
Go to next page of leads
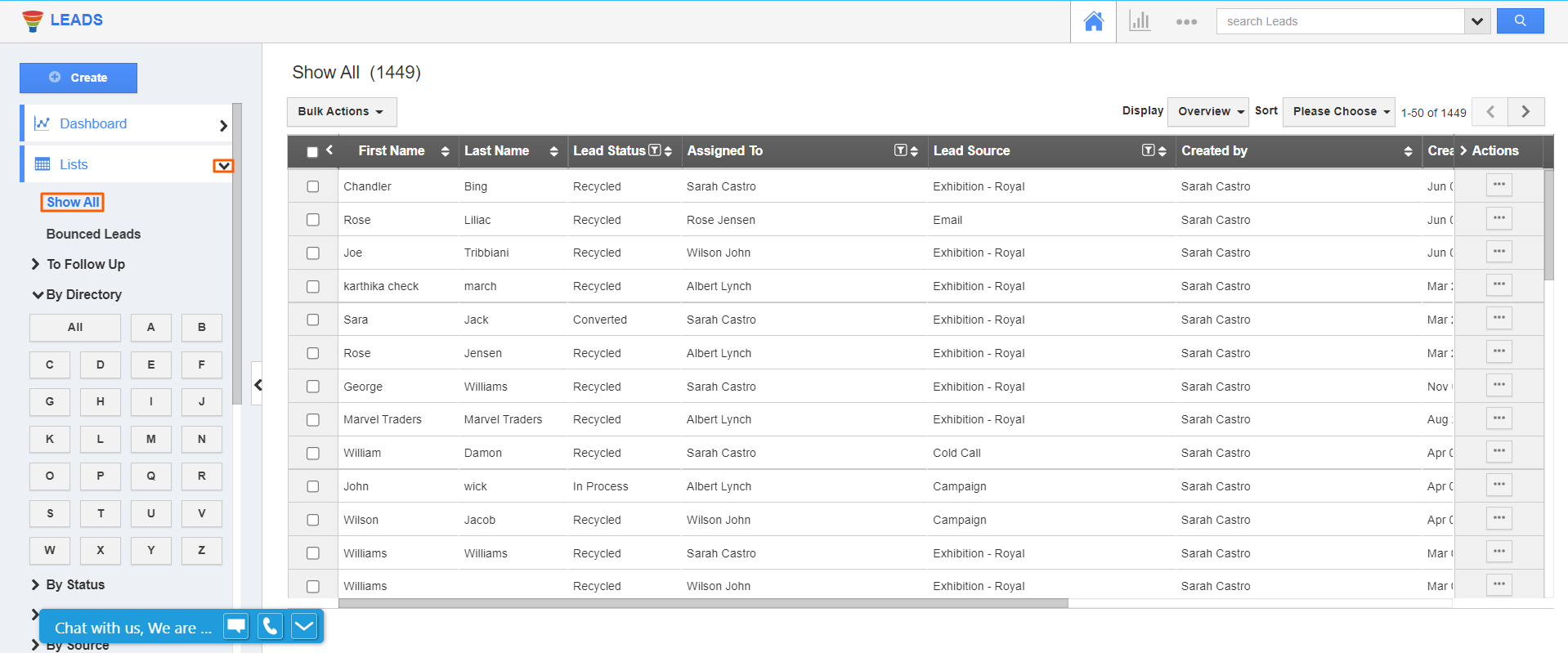[x=1525, y=112]
